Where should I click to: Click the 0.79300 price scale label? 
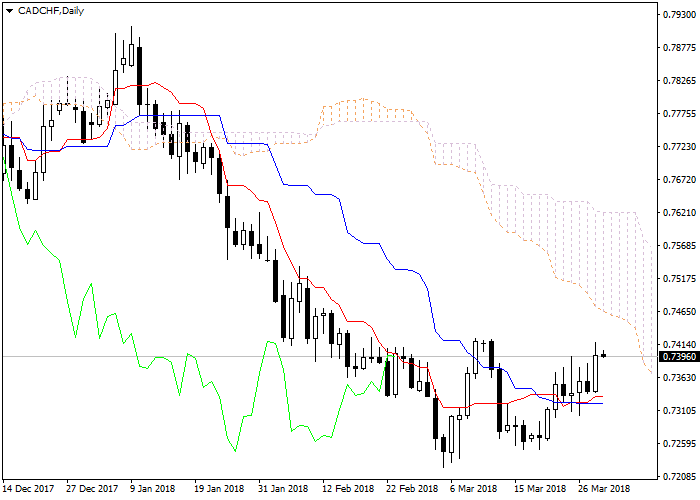tap(679, 15)
